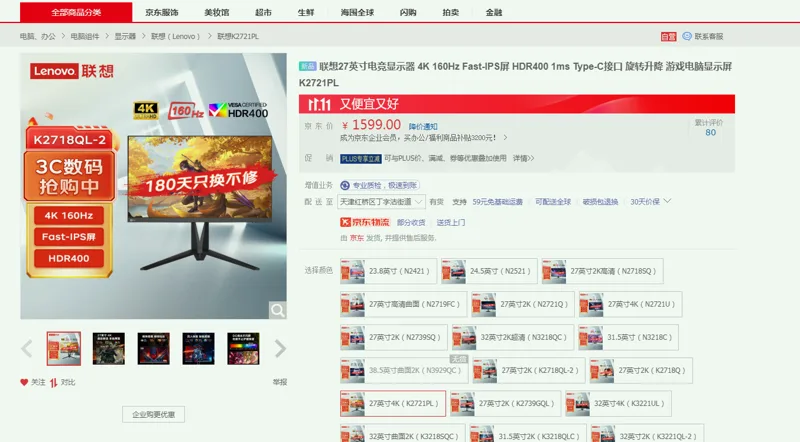Click the main Lenovo monitor product image
This screenshot has width=800, height=442.
[154, 186]
